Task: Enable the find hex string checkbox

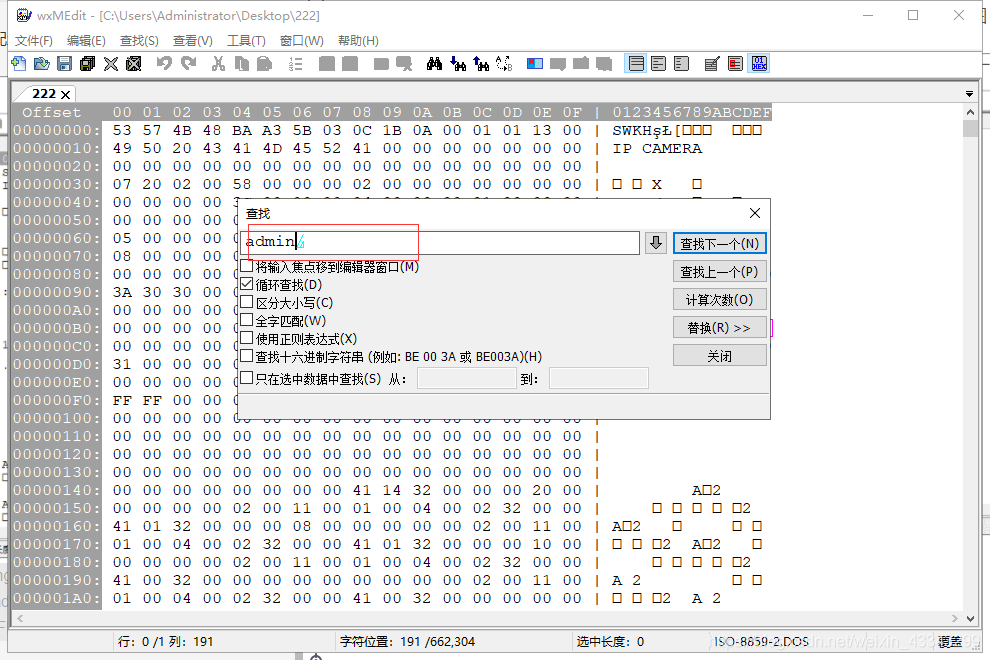Action: (x=247, y=356)
